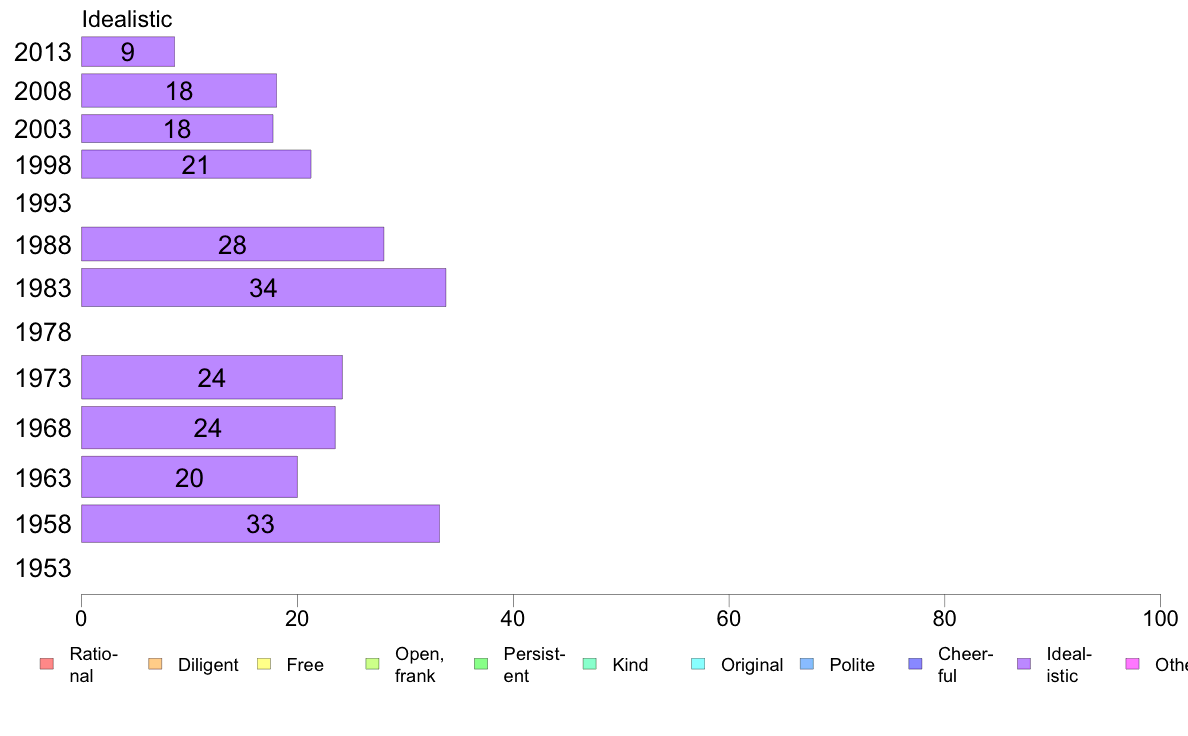Click the Idealistic chart title

point(127,19)
